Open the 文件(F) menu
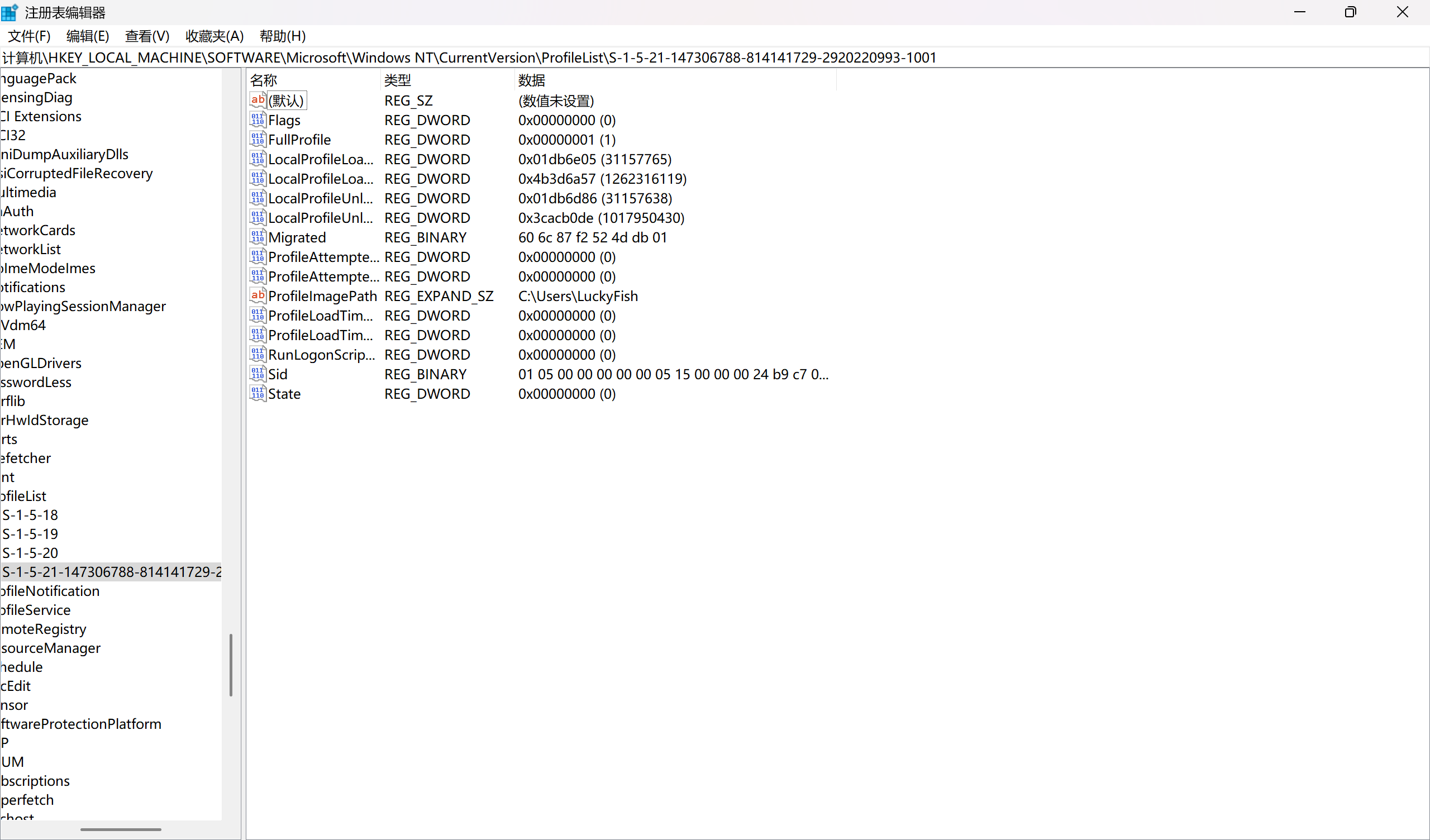The width and height of the screenshot is (1430, 840). 29,36
